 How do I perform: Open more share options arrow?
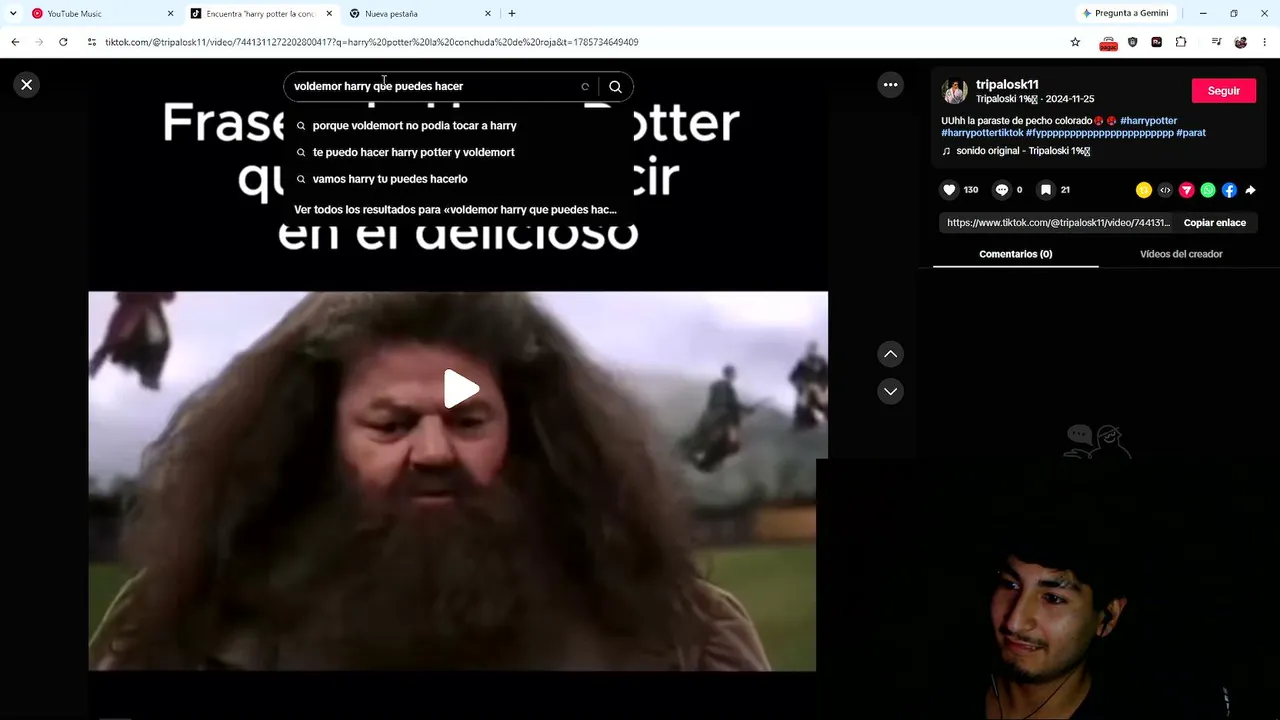[1250, 190]
